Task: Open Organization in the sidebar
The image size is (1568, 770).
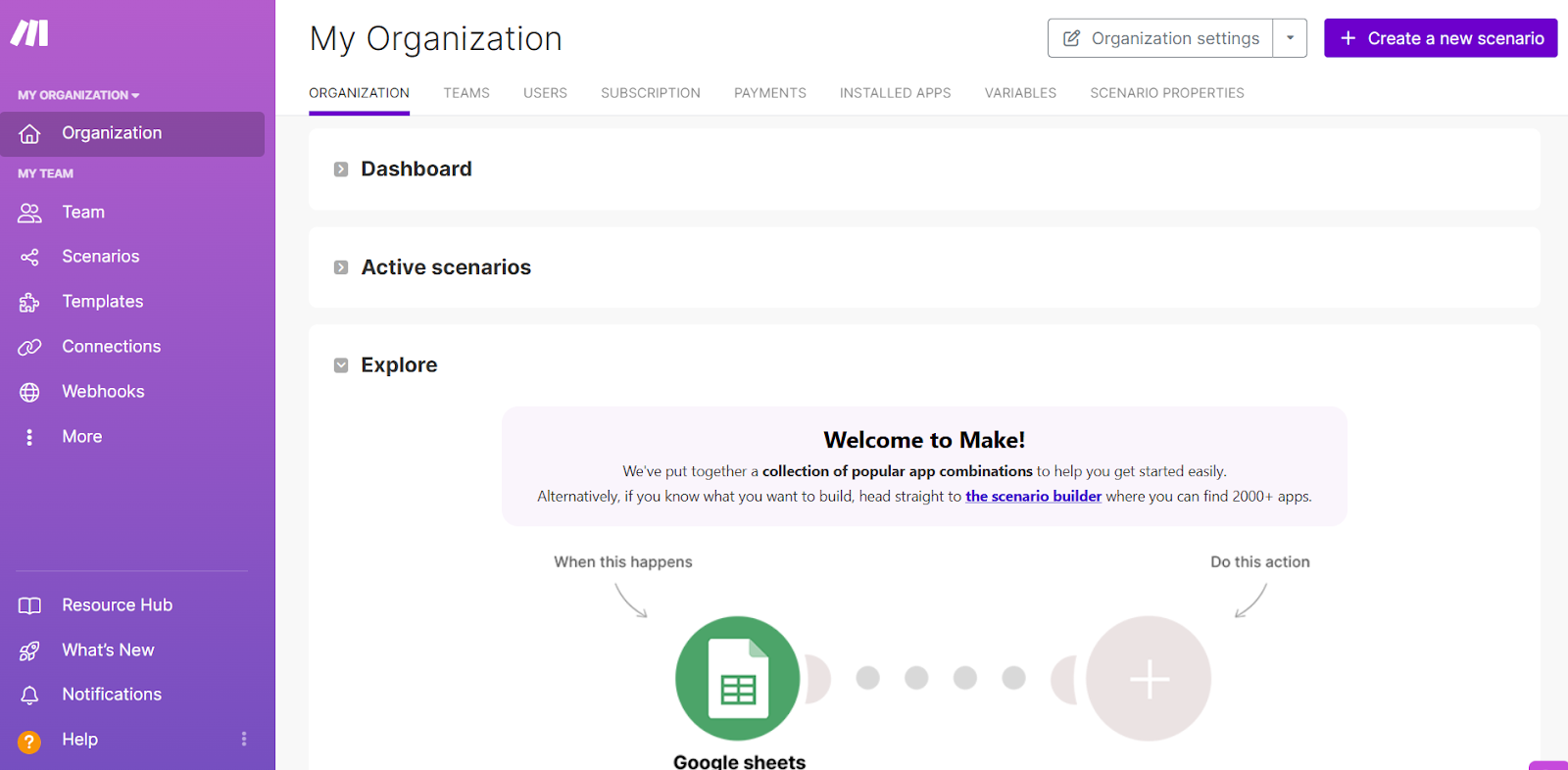Action: 132,134
